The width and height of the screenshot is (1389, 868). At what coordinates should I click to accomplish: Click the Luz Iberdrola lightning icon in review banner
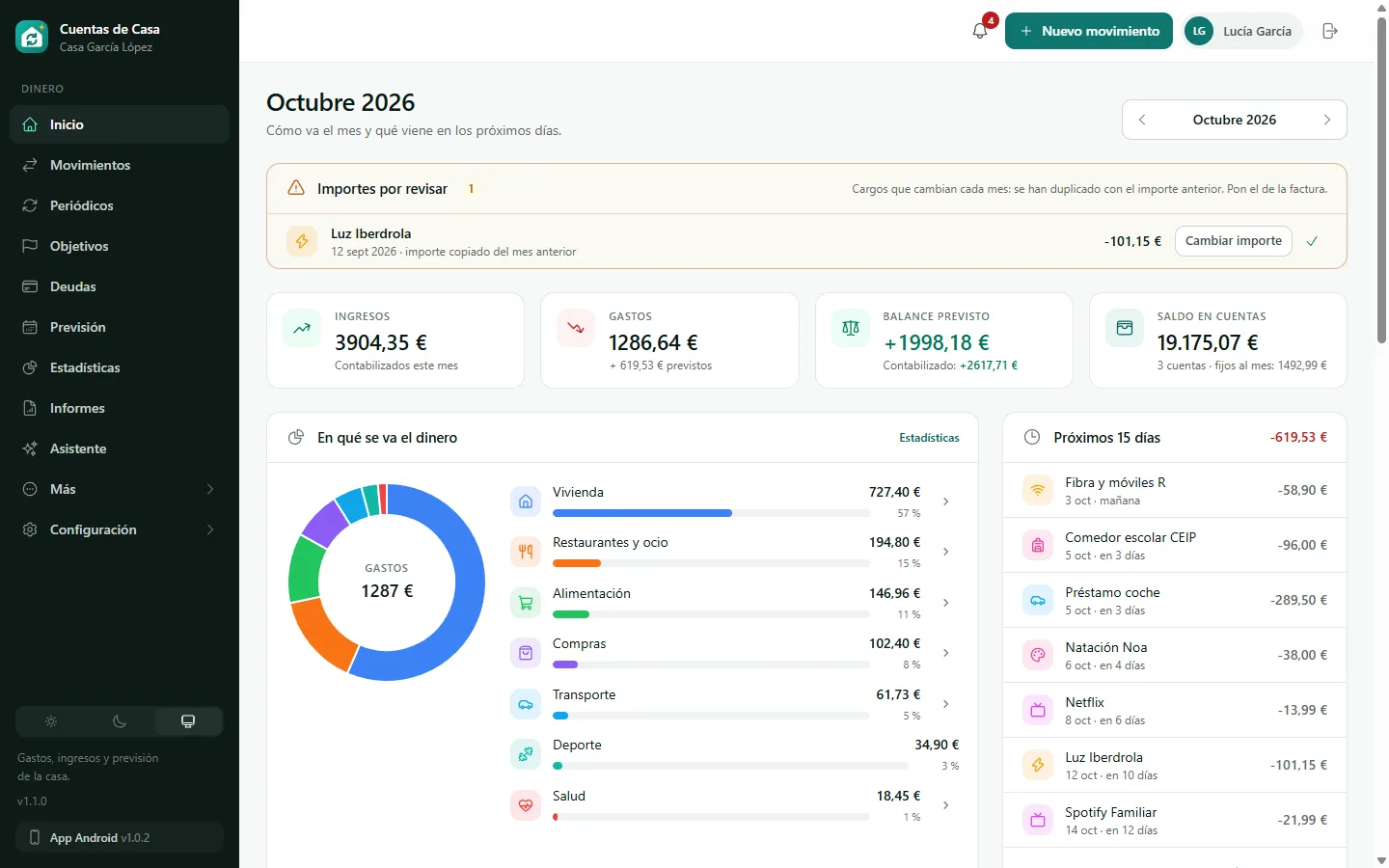302,241
